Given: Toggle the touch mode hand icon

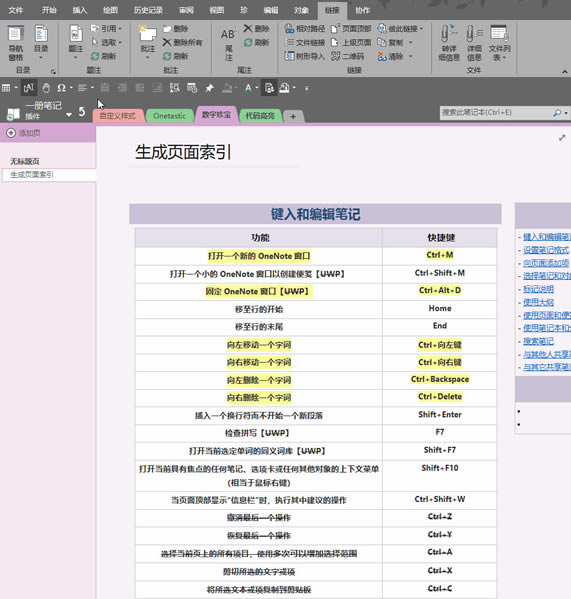Looking at the screenshot, I should pyautogui.click(x=46, y=88).
